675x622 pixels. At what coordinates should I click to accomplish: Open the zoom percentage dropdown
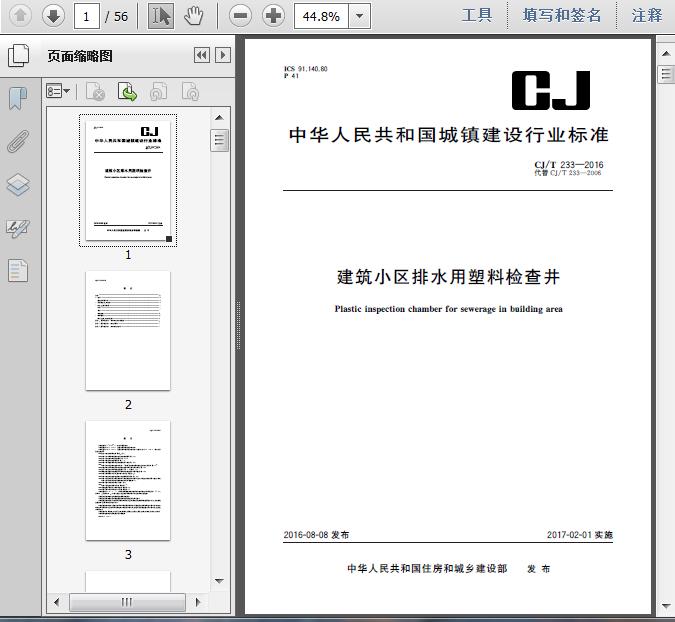click(359, 15)
